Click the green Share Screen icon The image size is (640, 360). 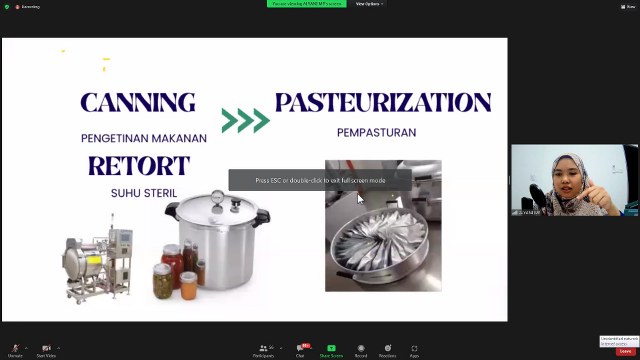tap(331, 348)
